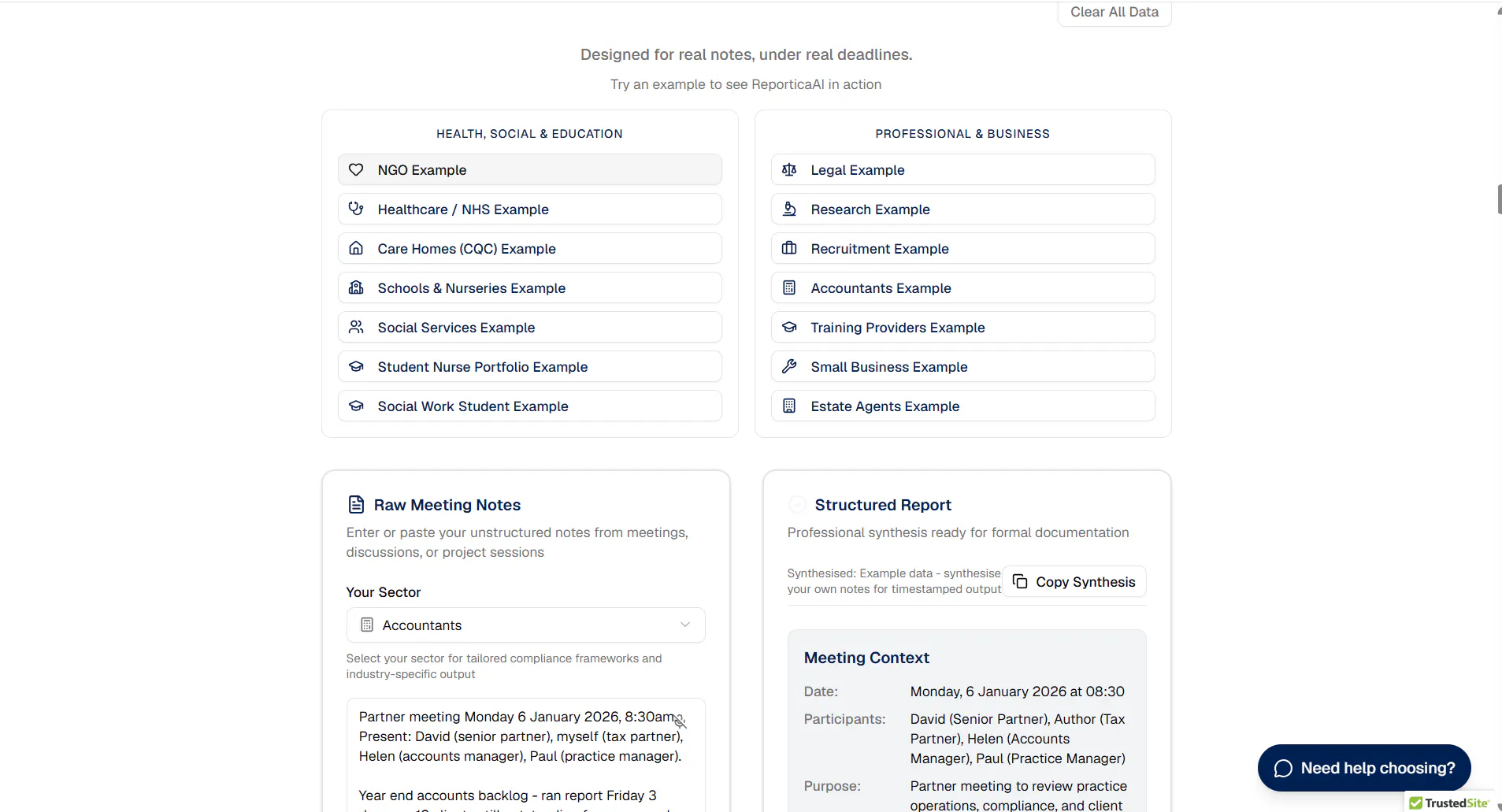Click the microscope icon beside Research Example
This screenshot has width=1502, height=812.
(789, 209)
